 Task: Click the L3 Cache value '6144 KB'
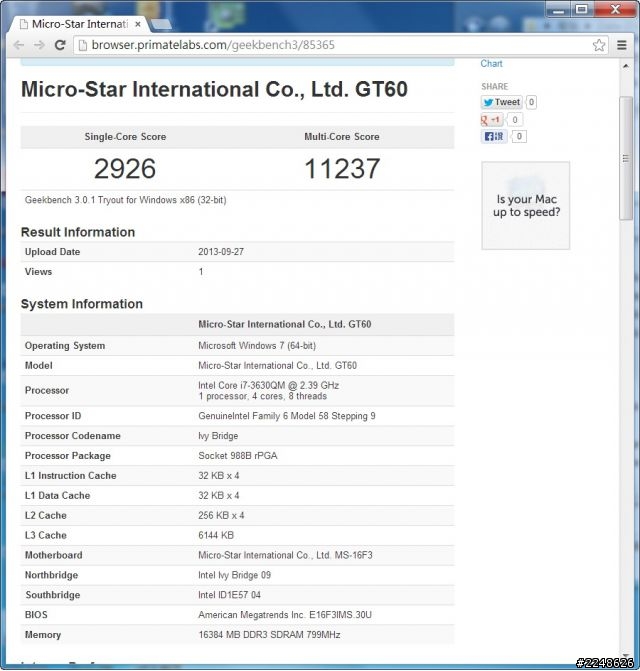coord(216,535)
